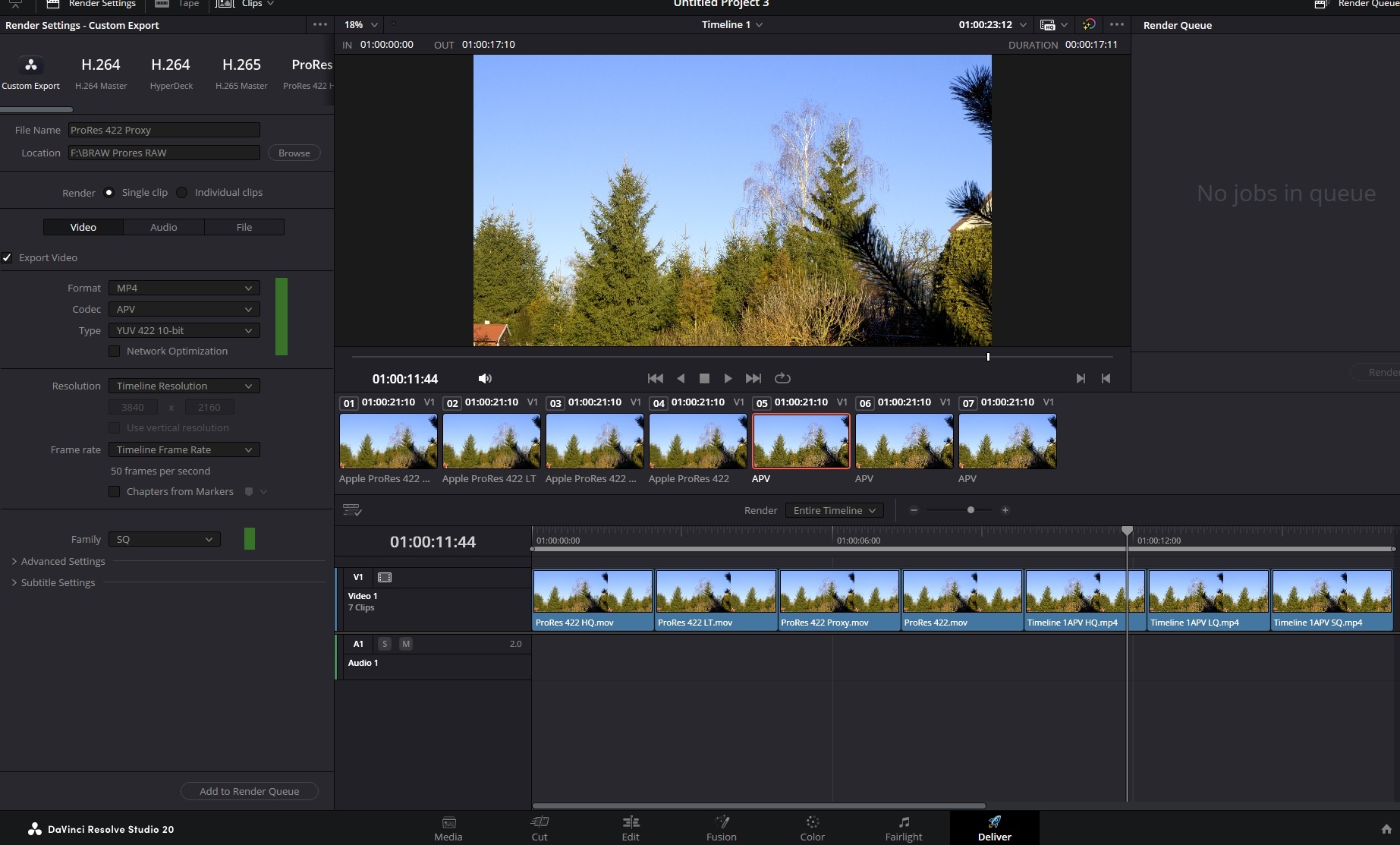
Task: Click the play button in viewer transport
Action: pos(728,378)
